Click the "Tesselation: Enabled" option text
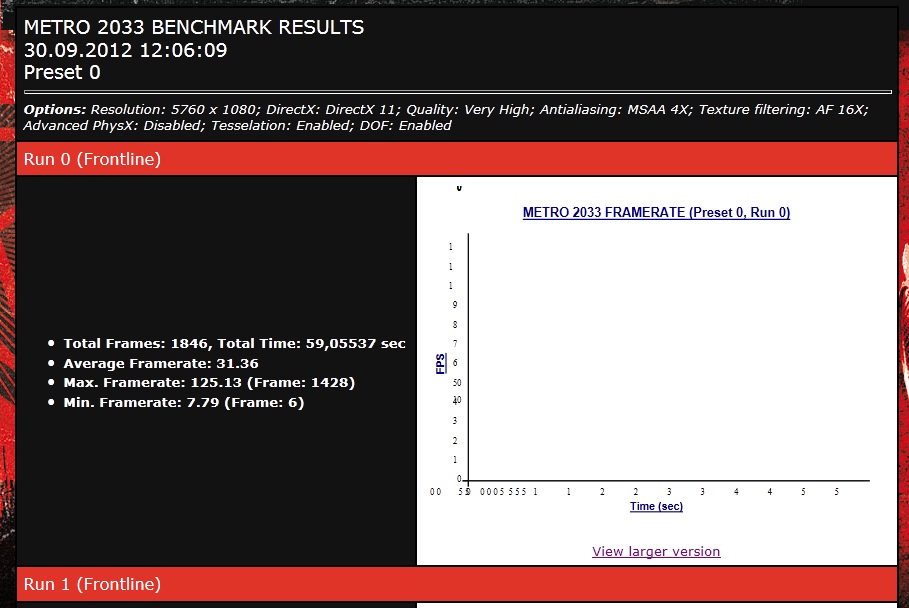The width and height of the screenshot is (909, 608). pyautogui.click(x=281, y=126)
